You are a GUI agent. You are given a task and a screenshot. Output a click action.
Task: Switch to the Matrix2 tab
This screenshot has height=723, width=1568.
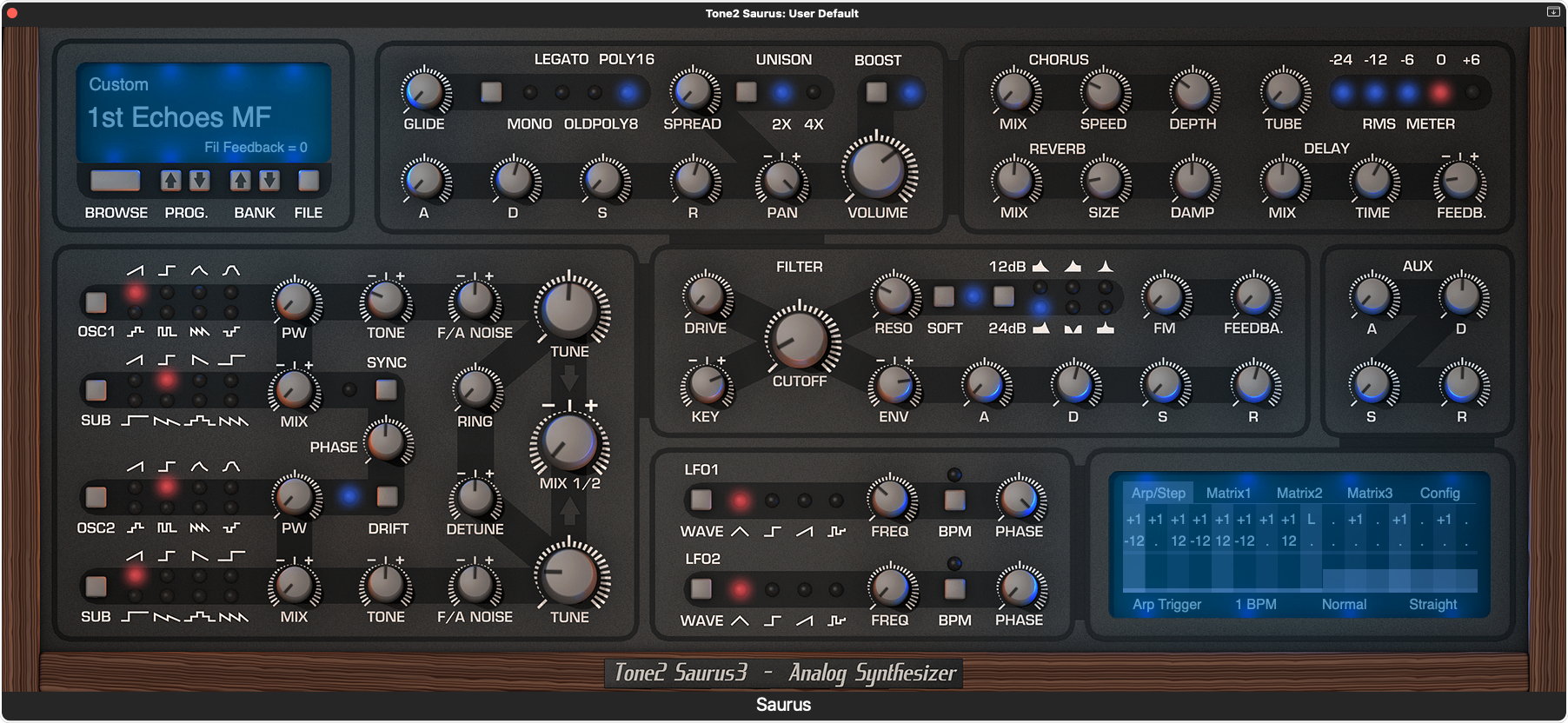pos(1299,493)
